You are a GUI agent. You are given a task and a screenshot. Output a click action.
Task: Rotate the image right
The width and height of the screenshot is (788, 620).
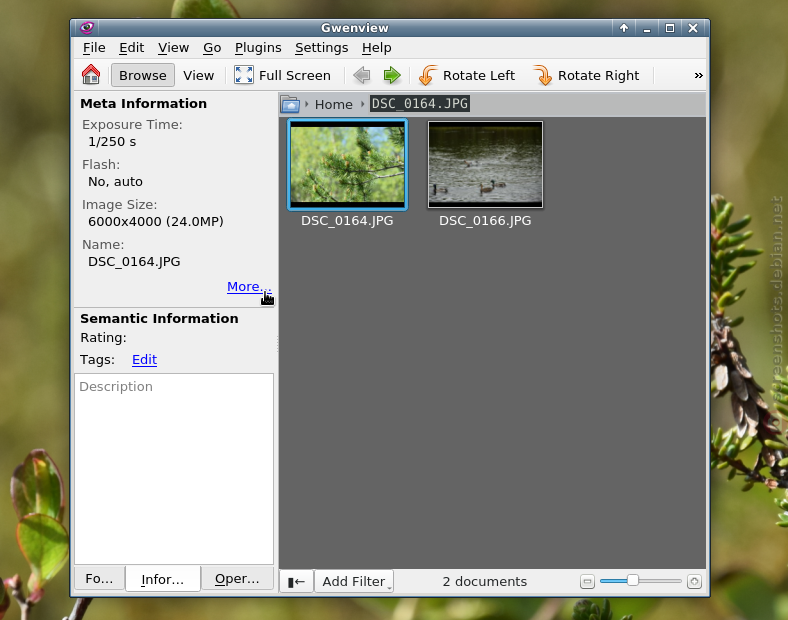[x=586, y=75]
